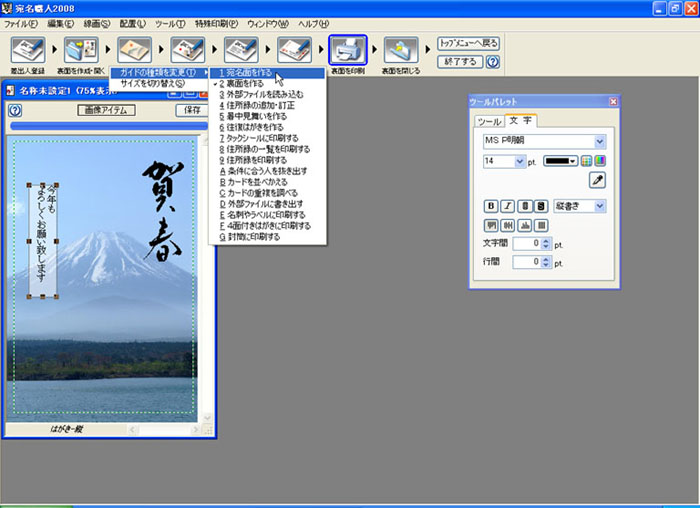Image resolution: width=700 pixels, height=508 pixels.
Task: Switch to the ツール tab in palette
Action: pyautogui.click(x=489, y=121)
